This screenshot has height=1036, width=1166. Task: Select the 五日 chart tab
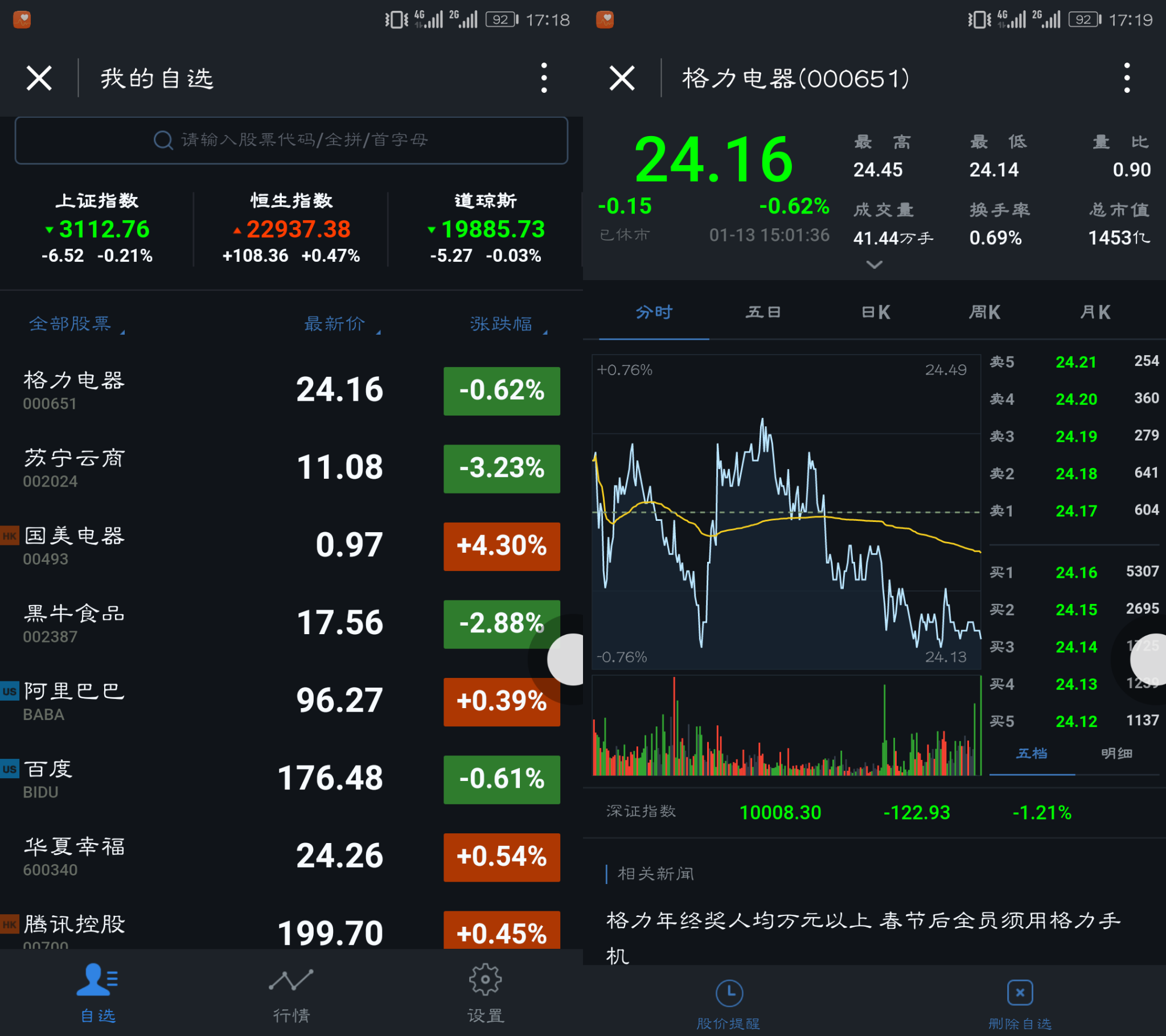pos(763,312)
